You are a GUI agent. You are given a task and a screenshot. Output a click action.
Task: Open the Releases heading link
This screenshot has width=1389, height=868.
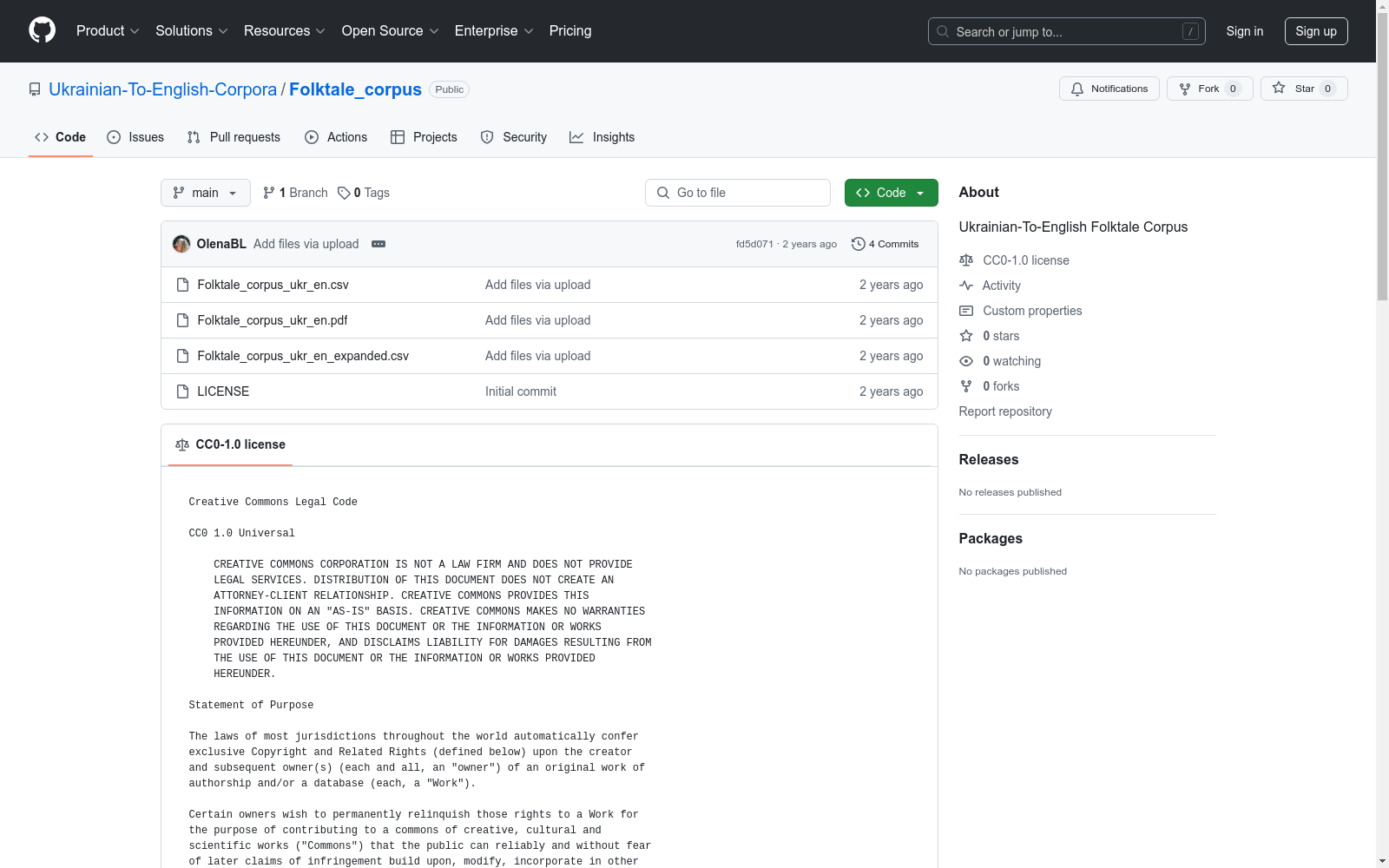click(989, 460)
